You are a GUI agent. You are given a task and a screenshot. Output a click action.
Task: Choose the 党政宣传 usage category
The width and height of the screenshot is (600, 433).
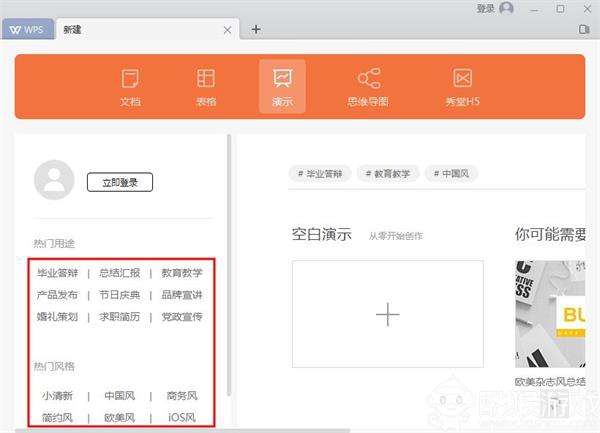click(x=182, y=317)
